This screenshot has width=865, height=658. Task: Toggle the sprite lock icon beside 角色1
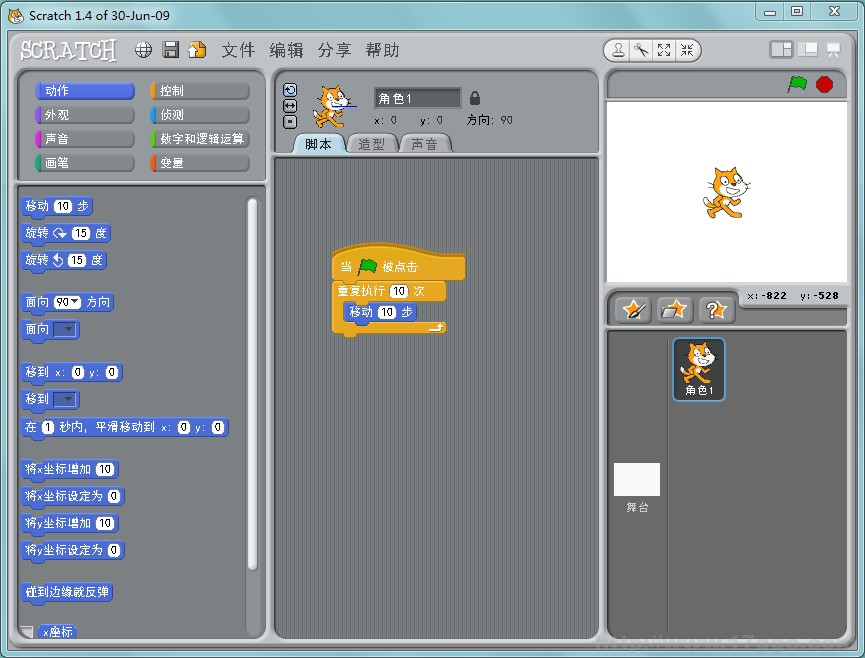475,98
